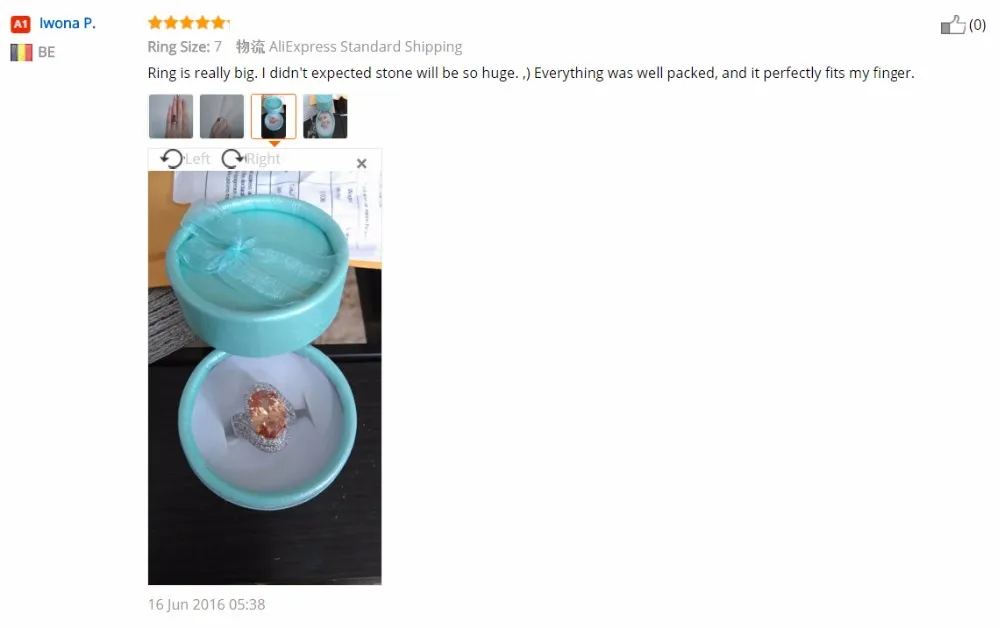
Task: Click the Belgium flag icon
Action: point(21,52)
